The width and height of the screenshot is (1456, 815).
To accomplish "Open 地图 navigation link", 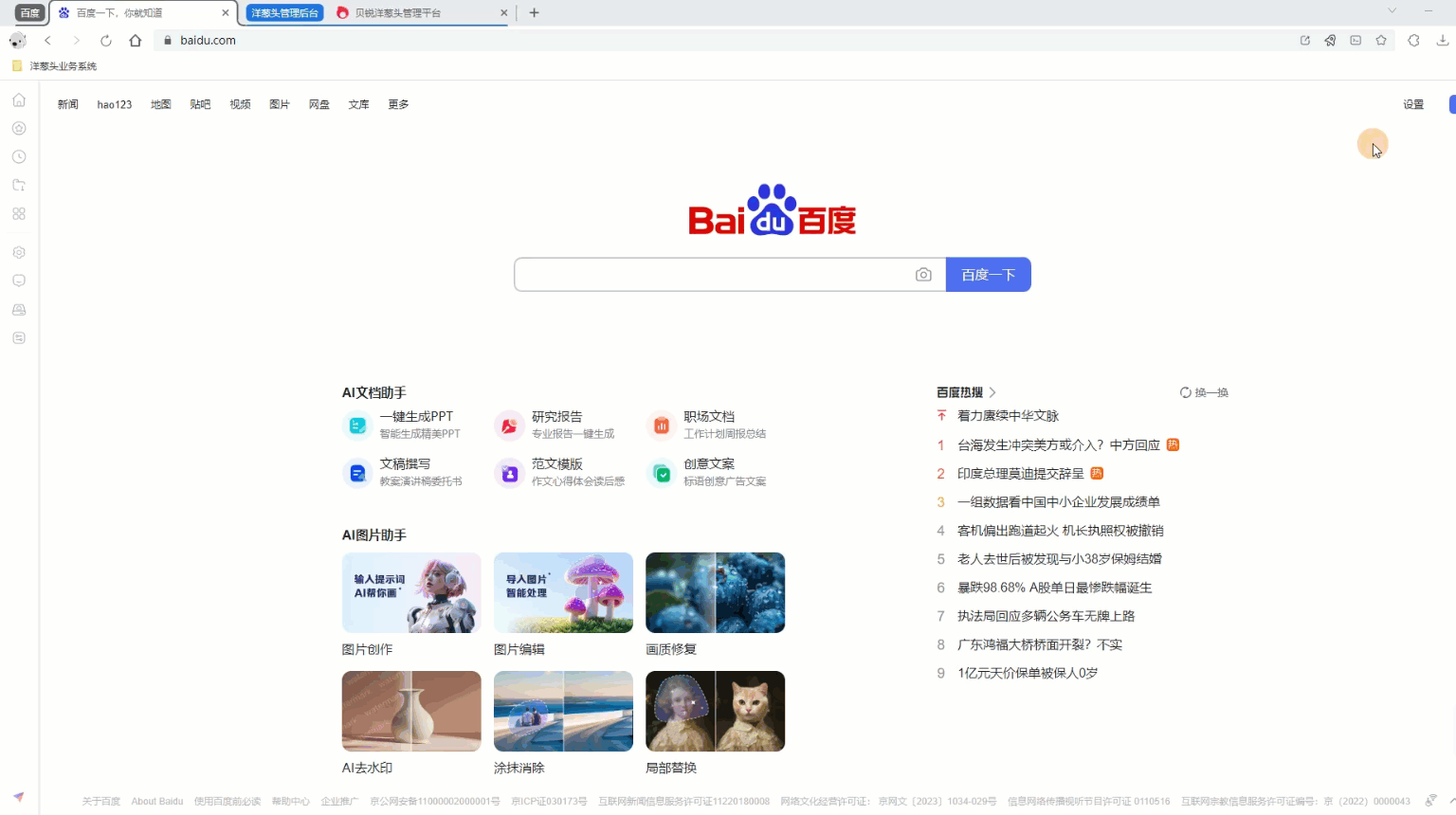I will [161, 104].
